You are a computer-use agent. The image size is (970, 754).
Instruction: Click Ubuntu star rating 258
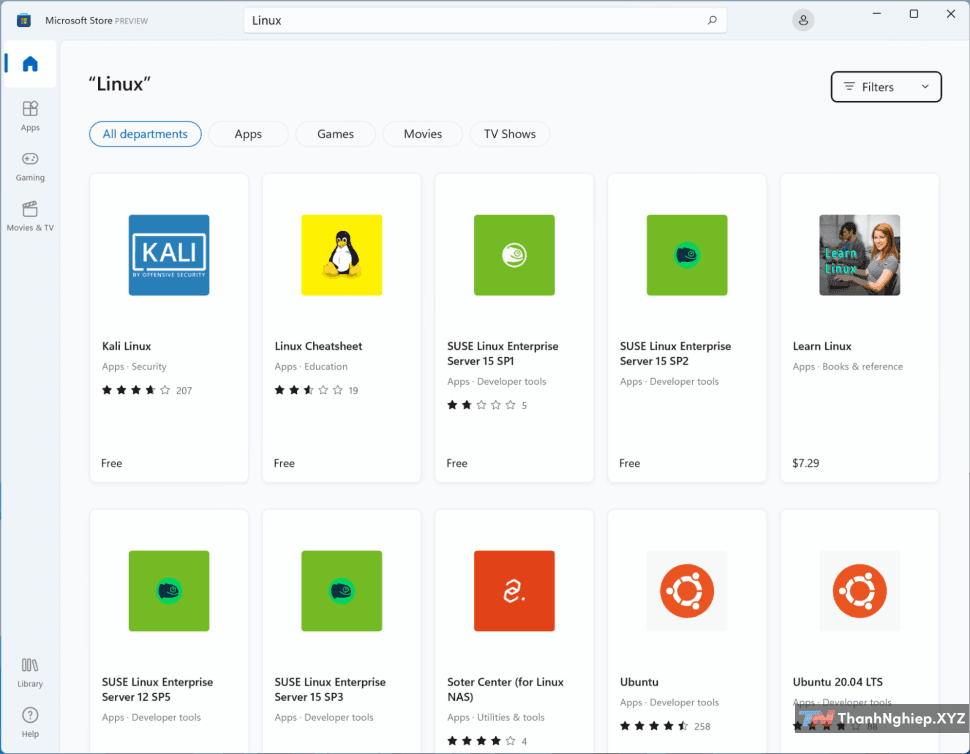tap(665, 726)
